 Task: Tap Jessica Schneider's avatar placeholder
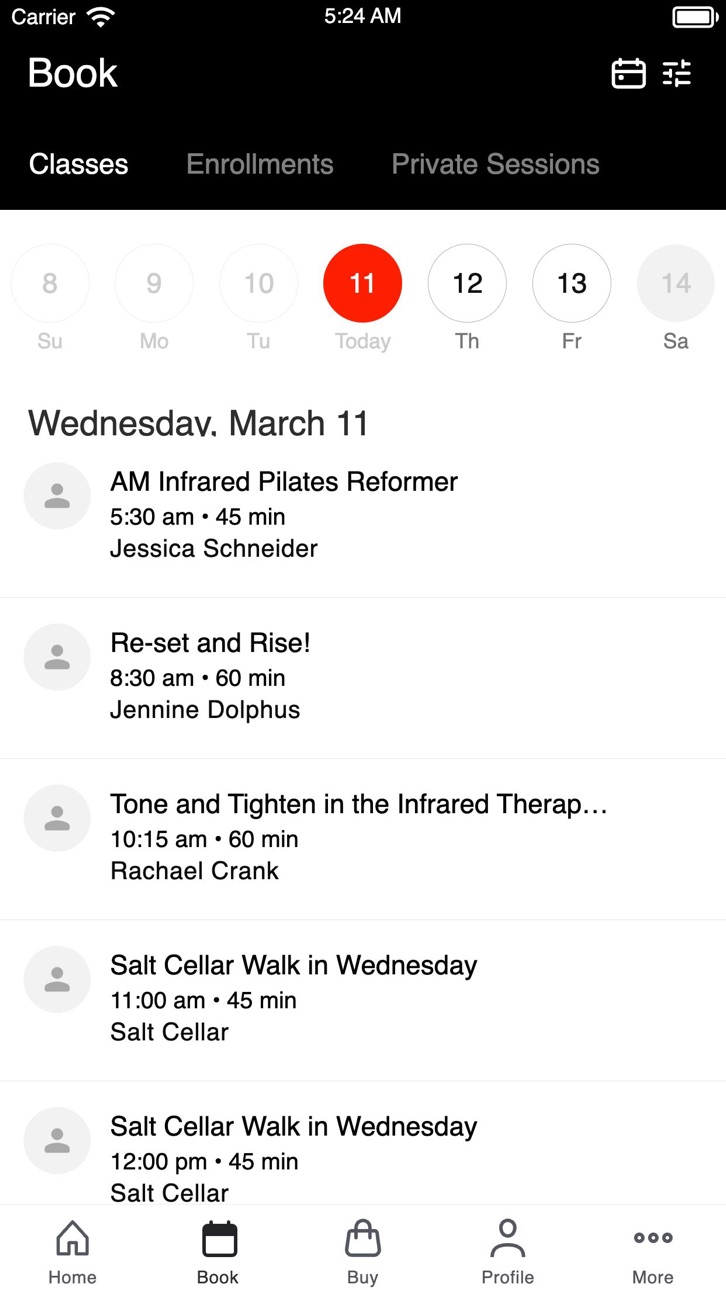57,496
